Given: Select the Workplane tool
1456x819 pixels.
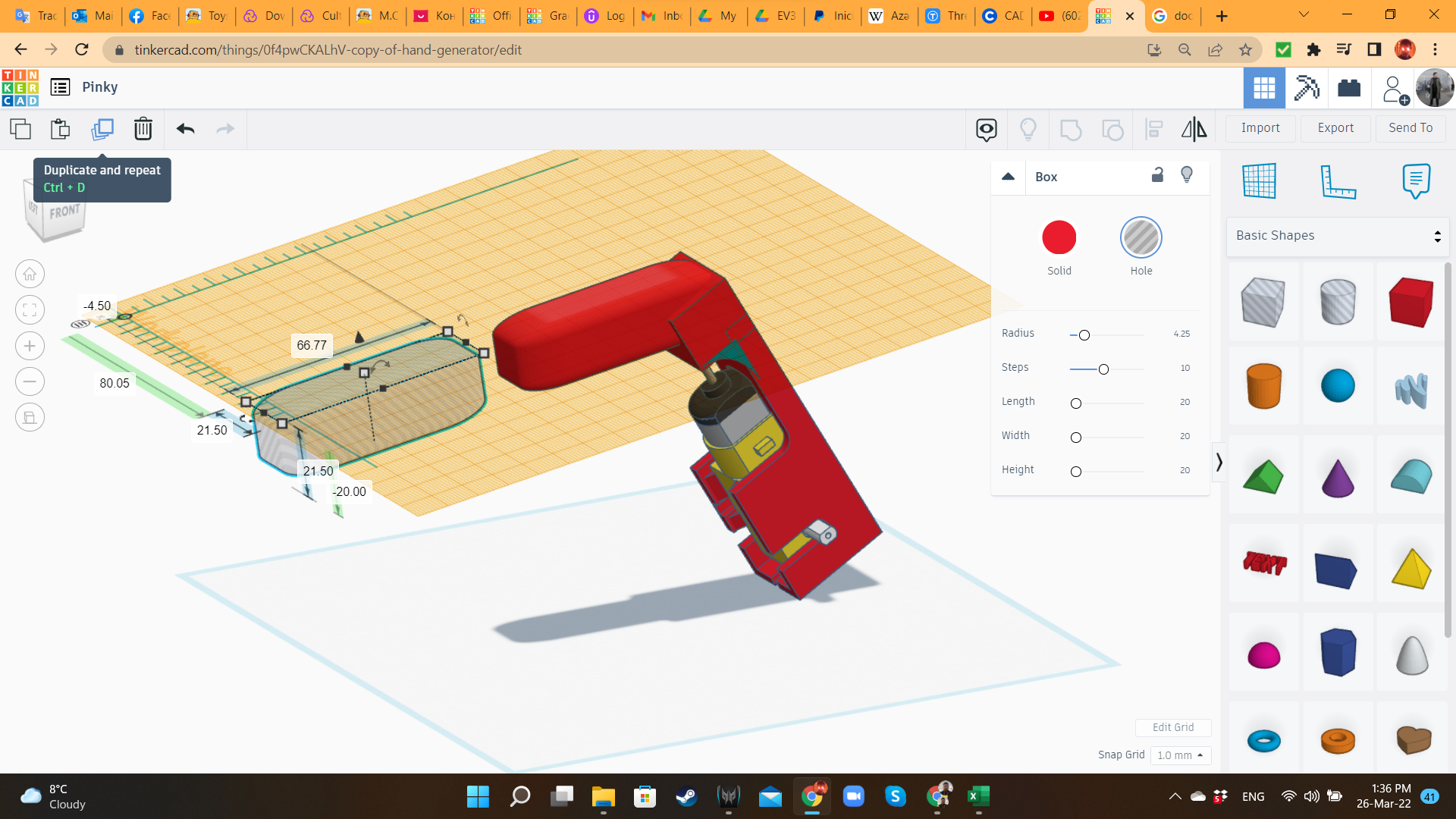Looking at the screenshot, I should (1259, 181).
